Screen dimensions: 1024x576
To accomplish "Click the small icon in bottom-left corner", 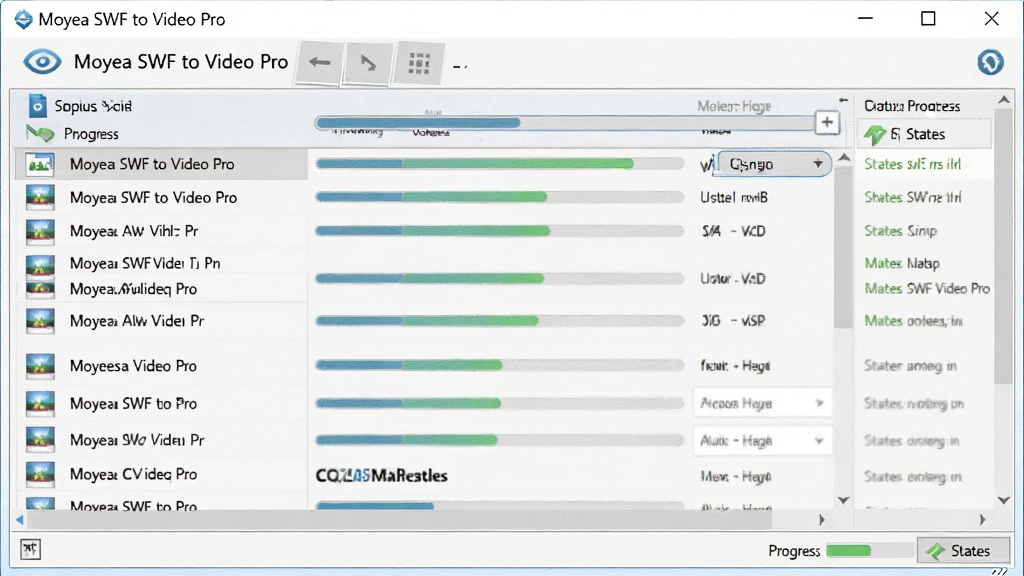I will pyautogui.click(x=30, y=549).
